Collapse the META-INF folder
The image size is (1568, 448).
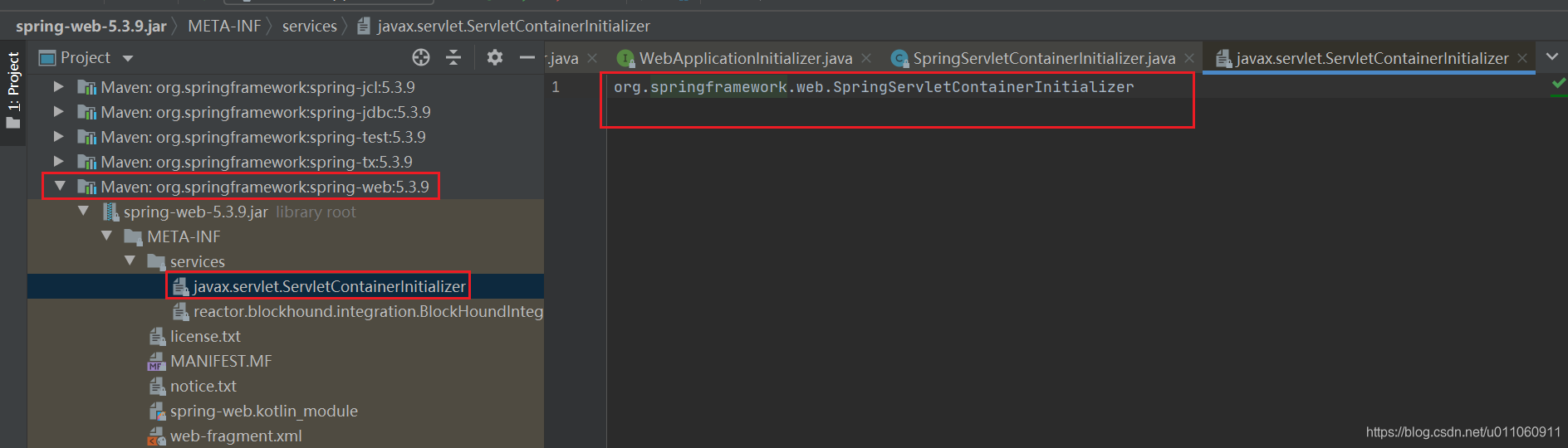106,236
